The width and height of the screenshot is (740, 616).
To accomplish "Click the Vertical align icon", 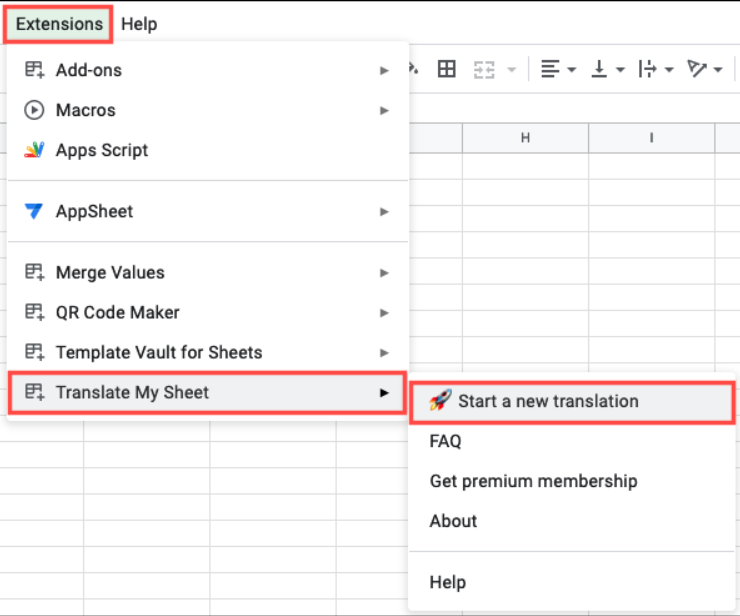I will click(600, 69).
